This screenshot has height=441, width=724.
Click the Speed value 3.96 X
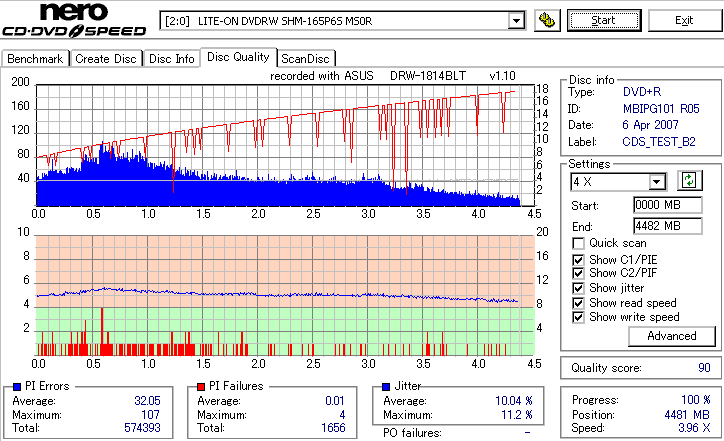pos(694,428)
